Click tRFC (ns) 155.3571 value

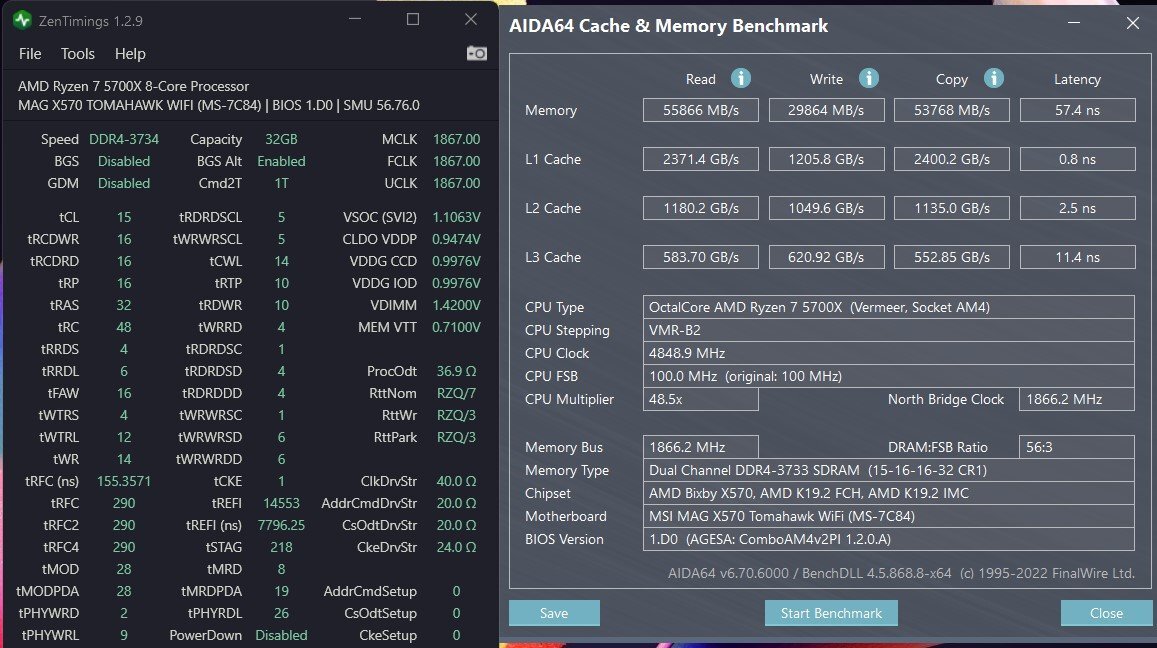[124, 481]
